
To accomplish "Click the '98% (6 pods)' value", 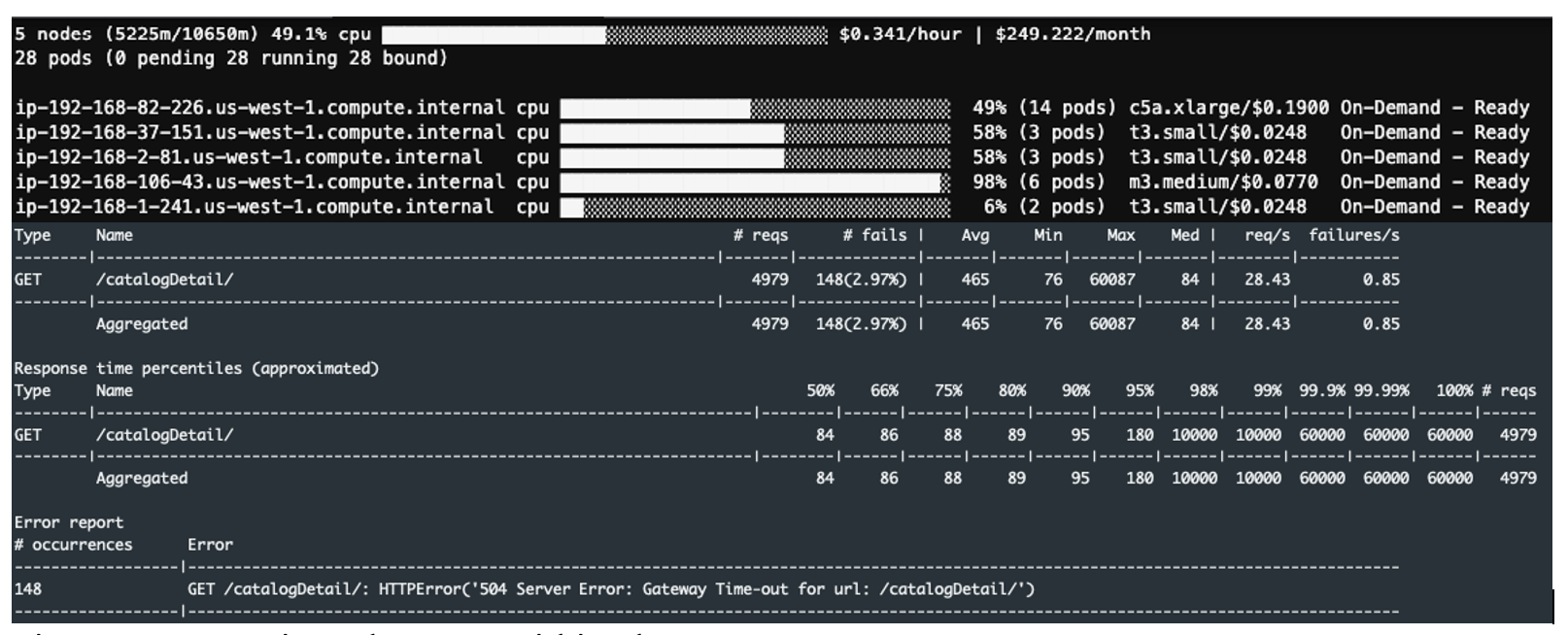I will coord(1039,182).
